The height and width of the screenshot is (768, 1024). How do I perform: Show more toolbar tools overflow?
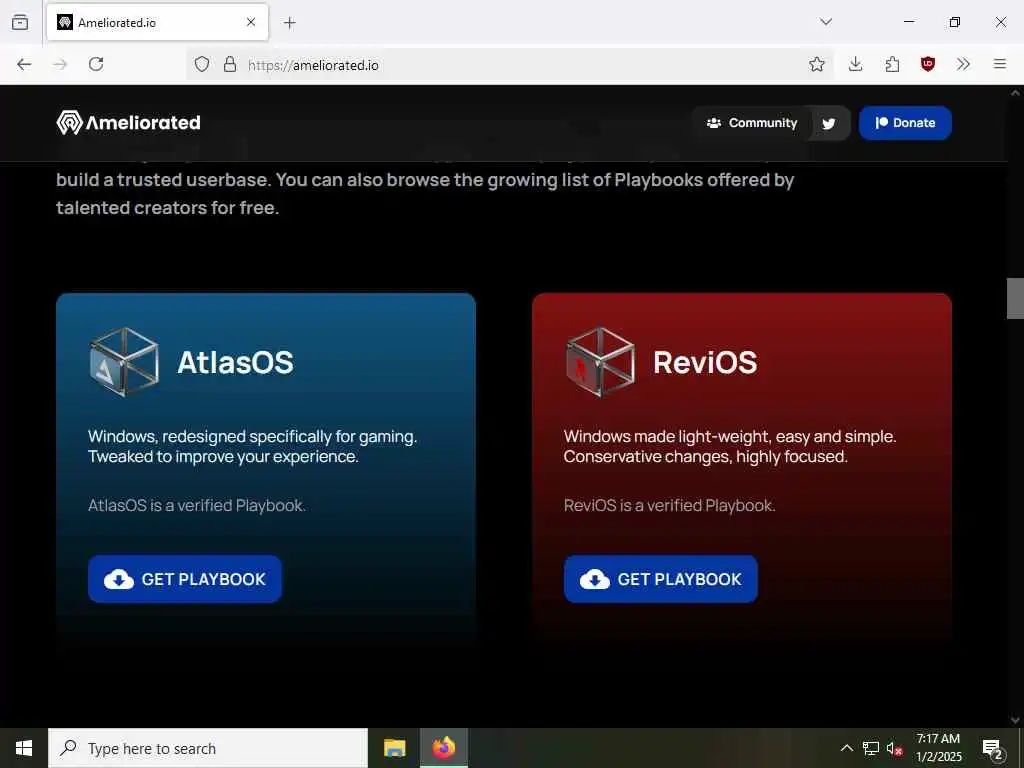click(x=963, y=64)
